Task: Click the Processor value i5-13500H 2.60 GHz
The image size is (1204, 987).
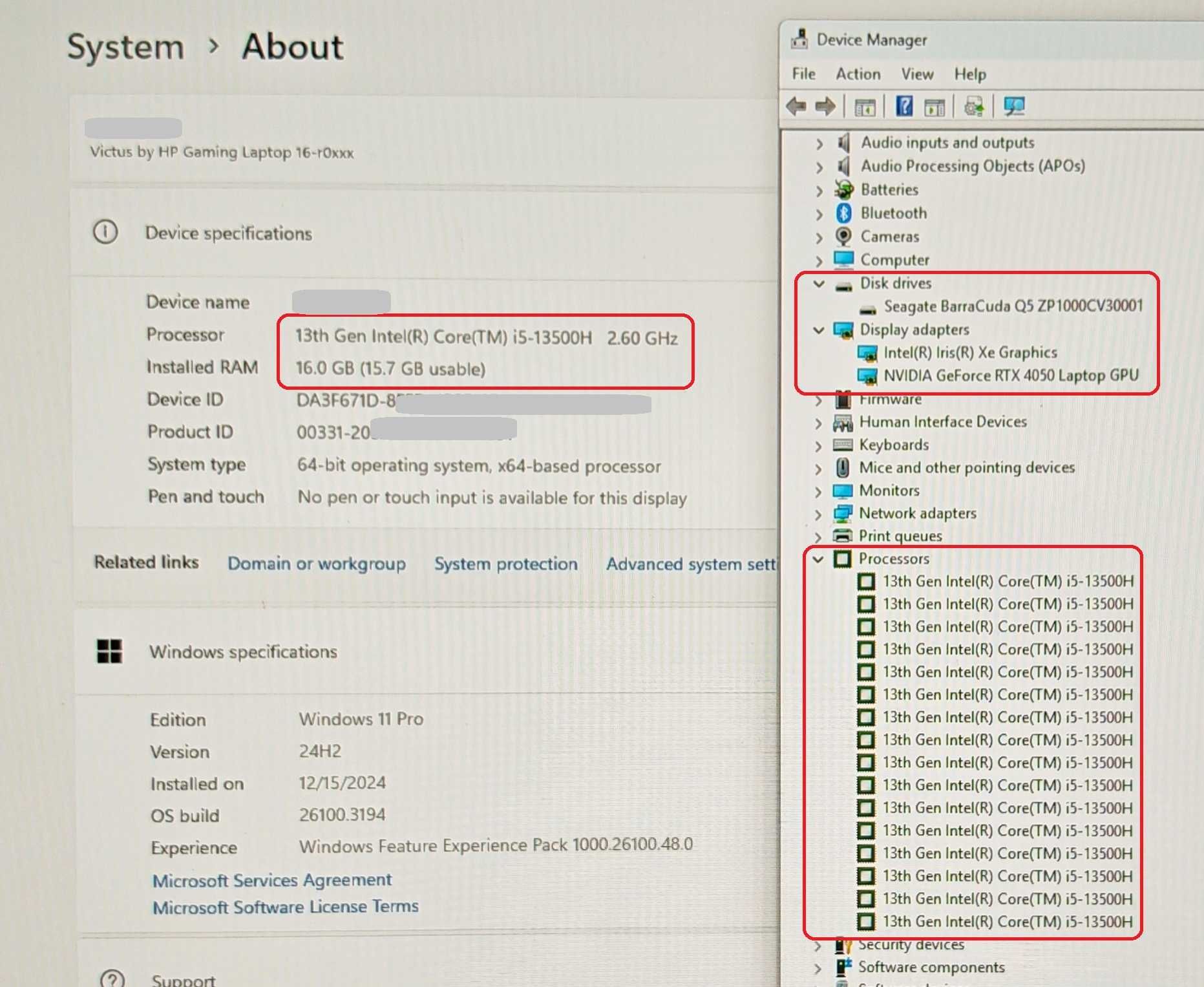Action: (486, 337)
